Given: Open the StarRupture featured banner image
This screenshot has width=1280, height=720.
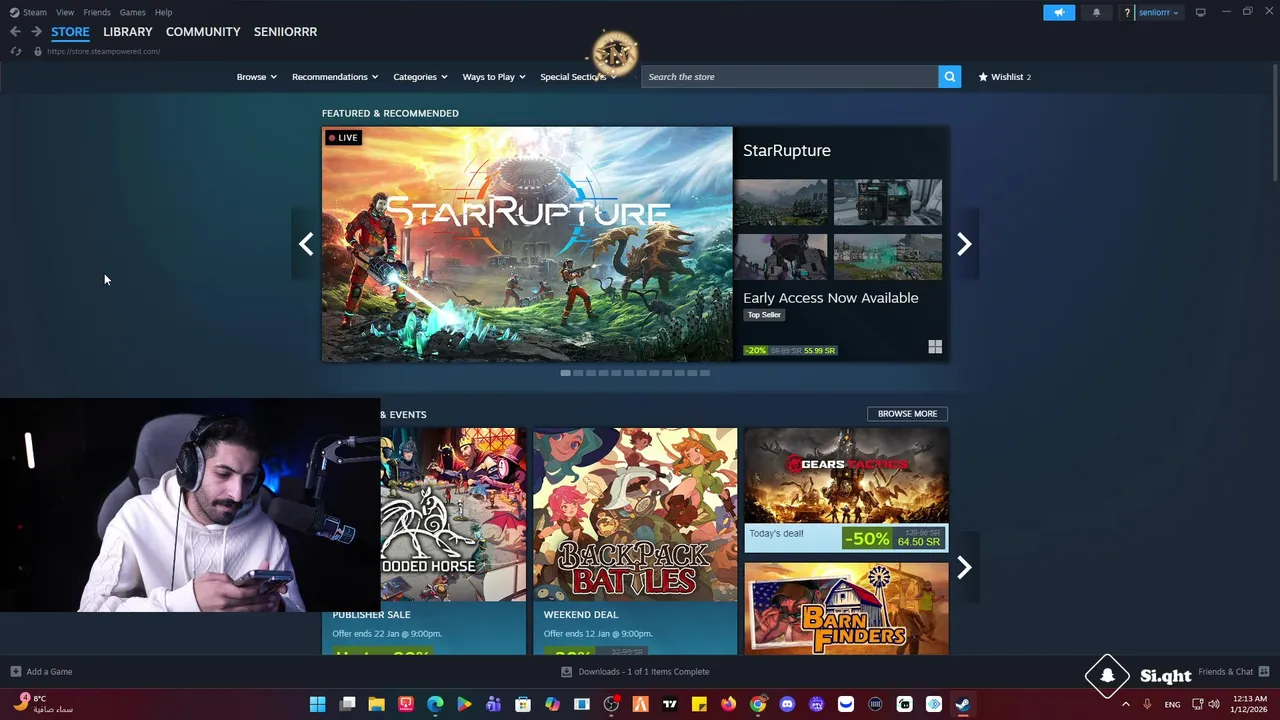Looking at the screenshot, I should (527, 244).
